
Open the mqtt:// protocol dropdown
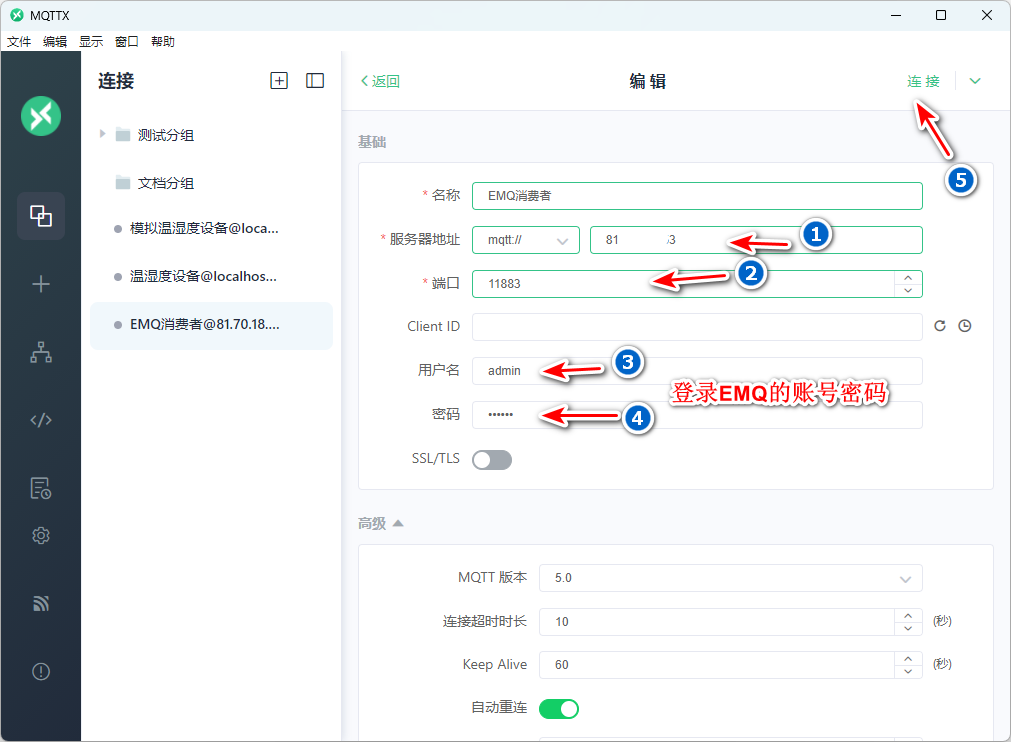coord(526,240)
